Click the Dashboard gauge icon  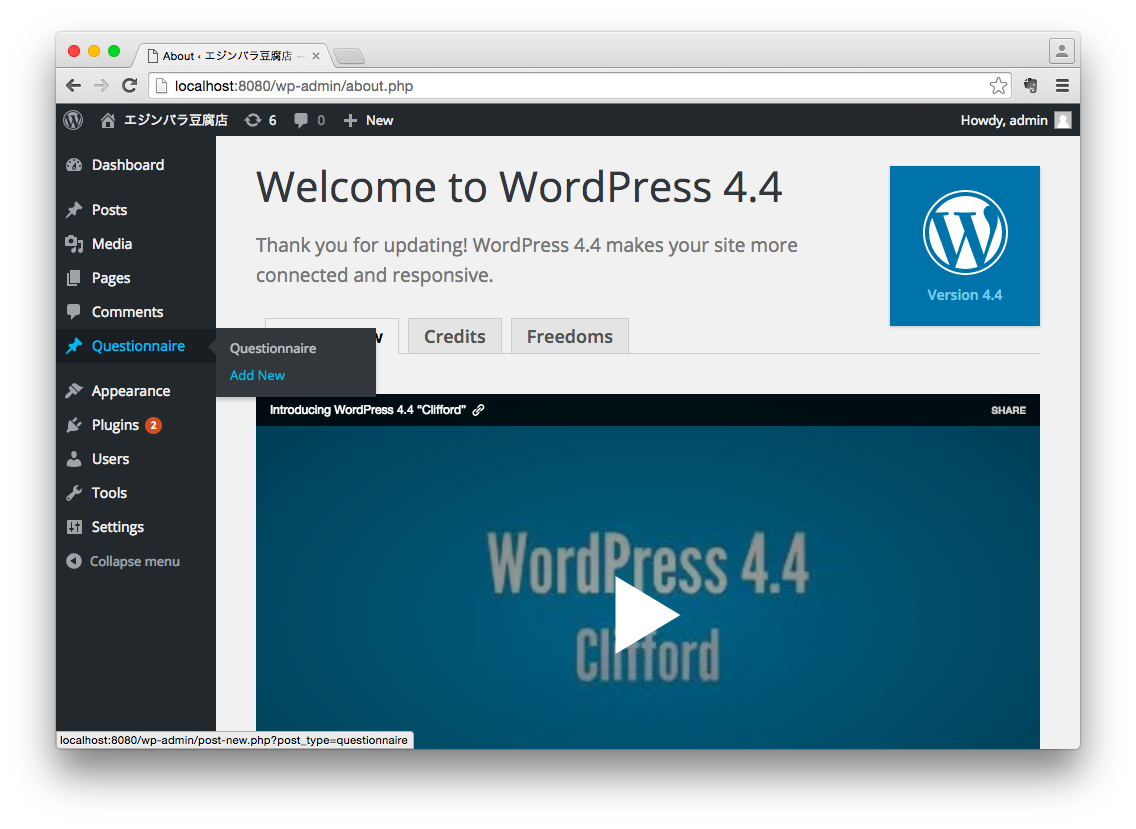[74, 164]
